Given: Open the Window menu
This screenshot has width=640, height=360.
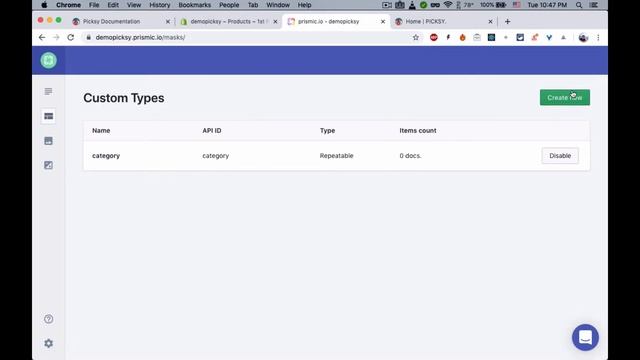Looking at the screenshot, I should pyautogui.click(x=278, y=5).
